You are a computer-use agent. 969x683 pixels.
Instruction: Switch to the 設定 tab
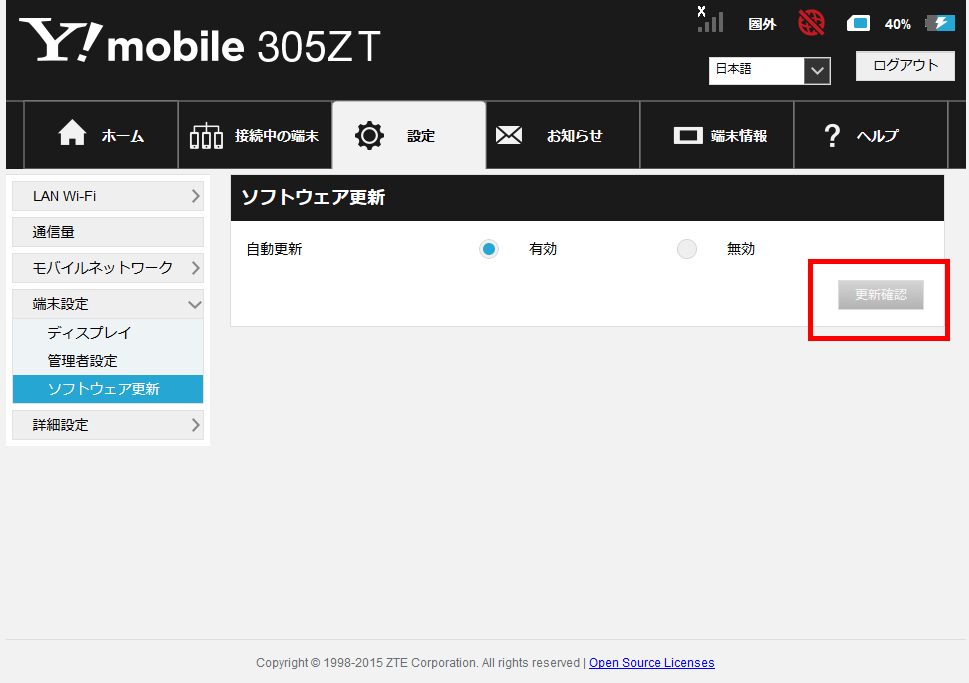click(x=409, y=135)
